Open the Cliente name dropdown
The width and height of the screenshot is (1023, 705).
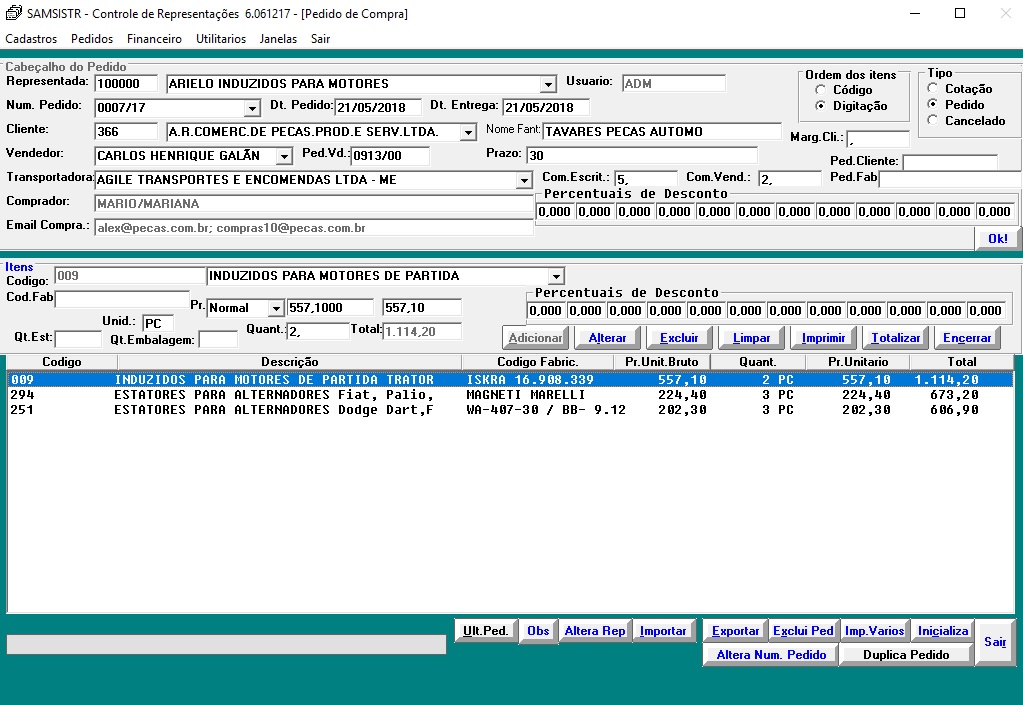[x=468, y=132]
